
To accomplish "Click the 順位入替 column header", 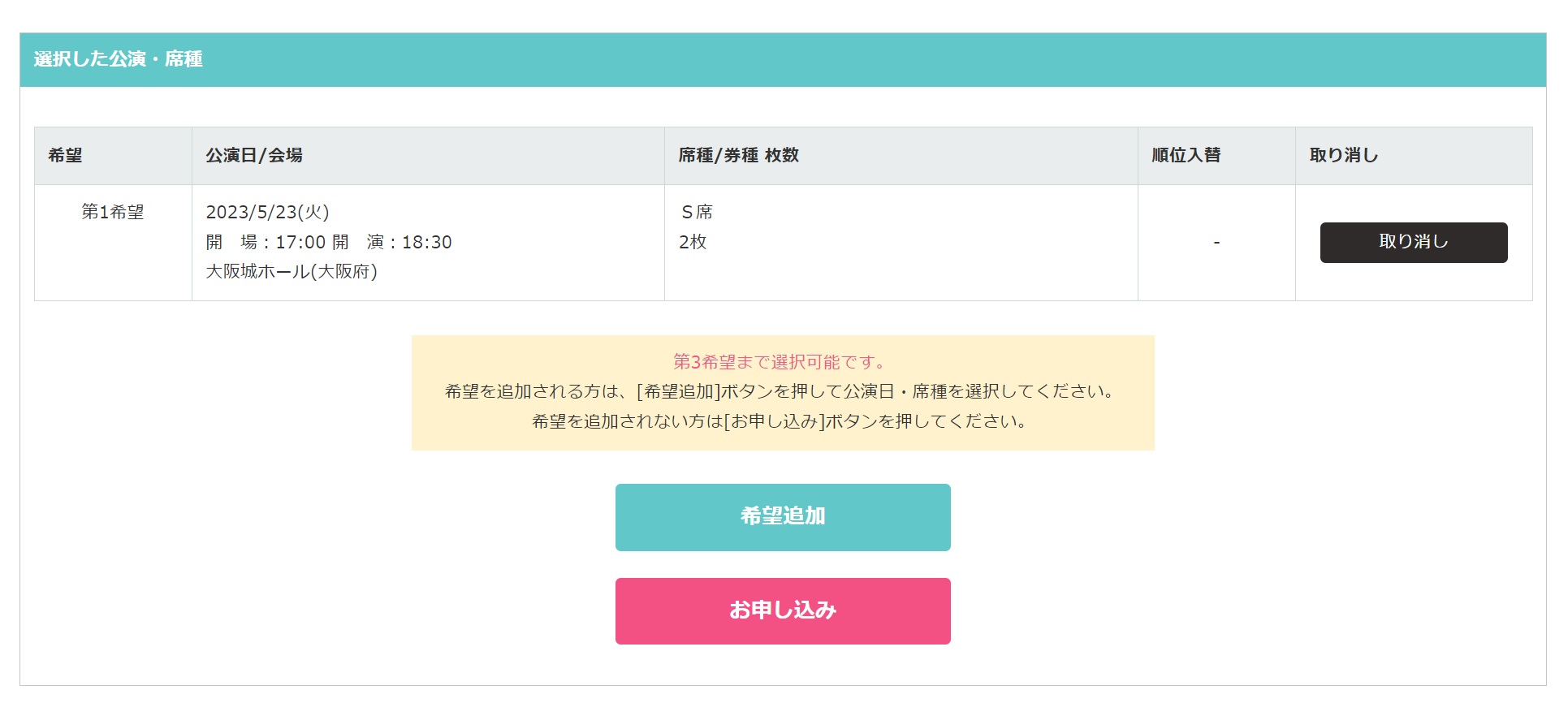I will (1186, 155).
